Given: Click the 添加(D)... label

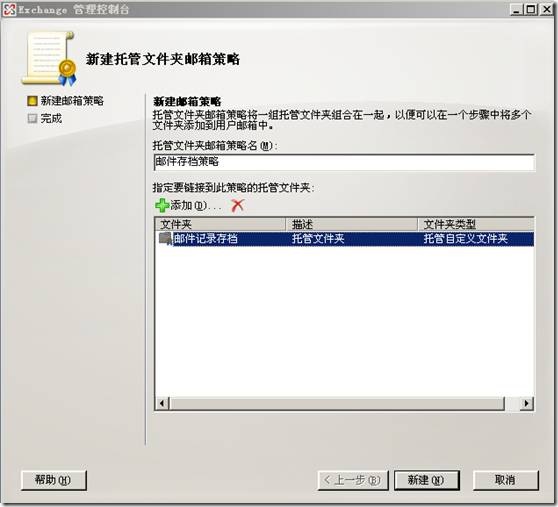Looking at the screenshot, I should tap(196, 205).
